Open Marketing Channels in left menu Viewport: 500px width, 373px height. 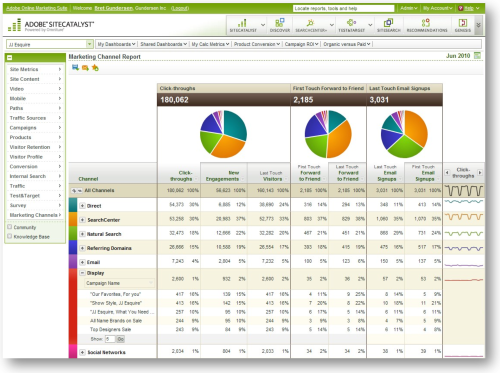[35, 215]
